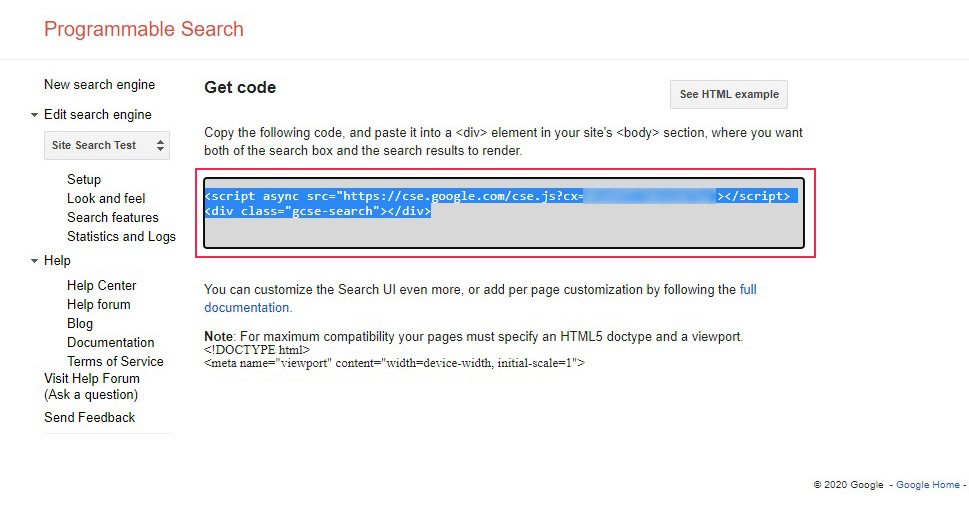The width and height of the screenshot is (969, 518).
Task: Open the Documentation sidebar link
Action: click(111, 342)
